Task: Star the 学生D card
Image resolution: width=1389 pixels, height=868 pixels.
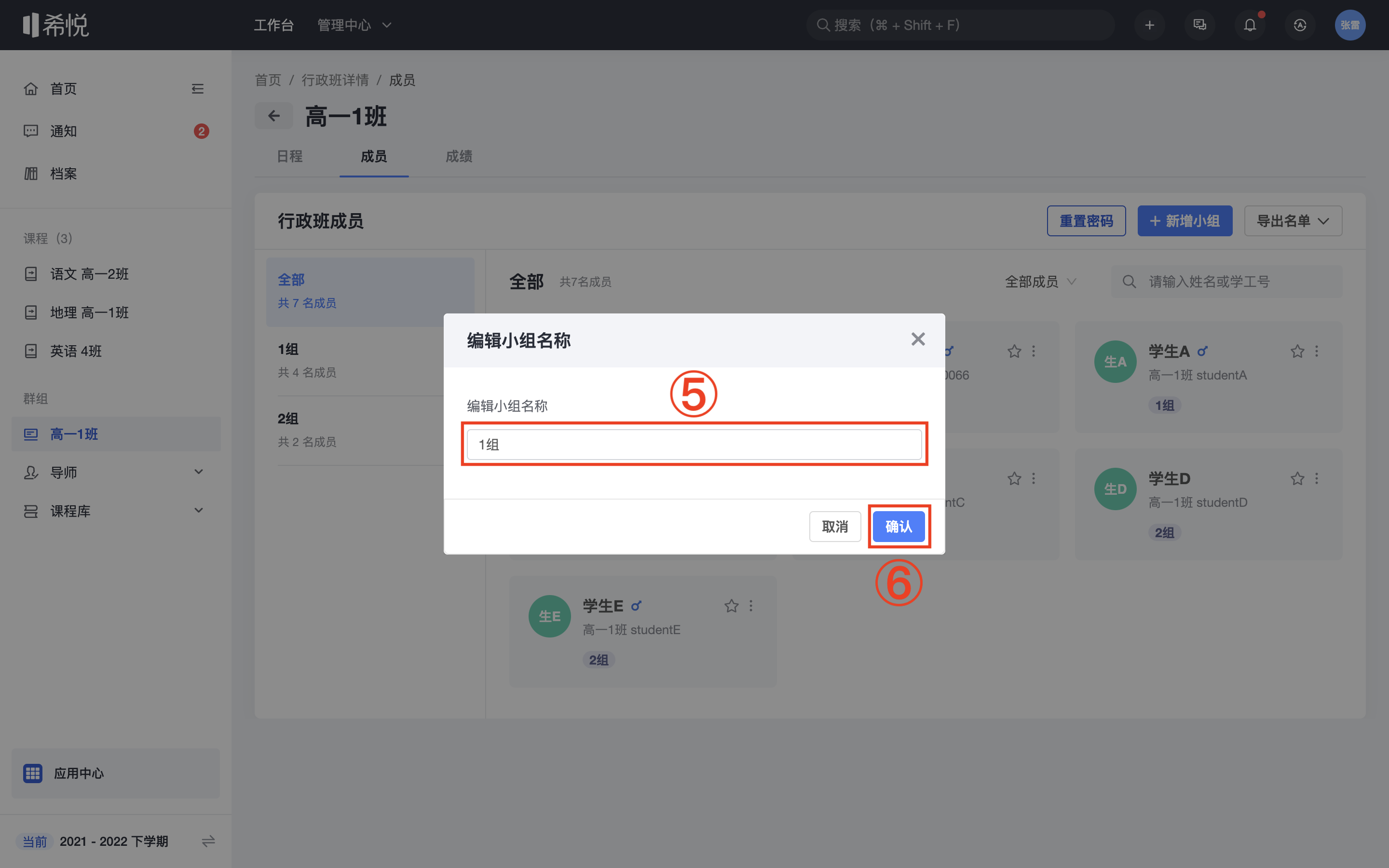Action: [x=1297, y=479]
